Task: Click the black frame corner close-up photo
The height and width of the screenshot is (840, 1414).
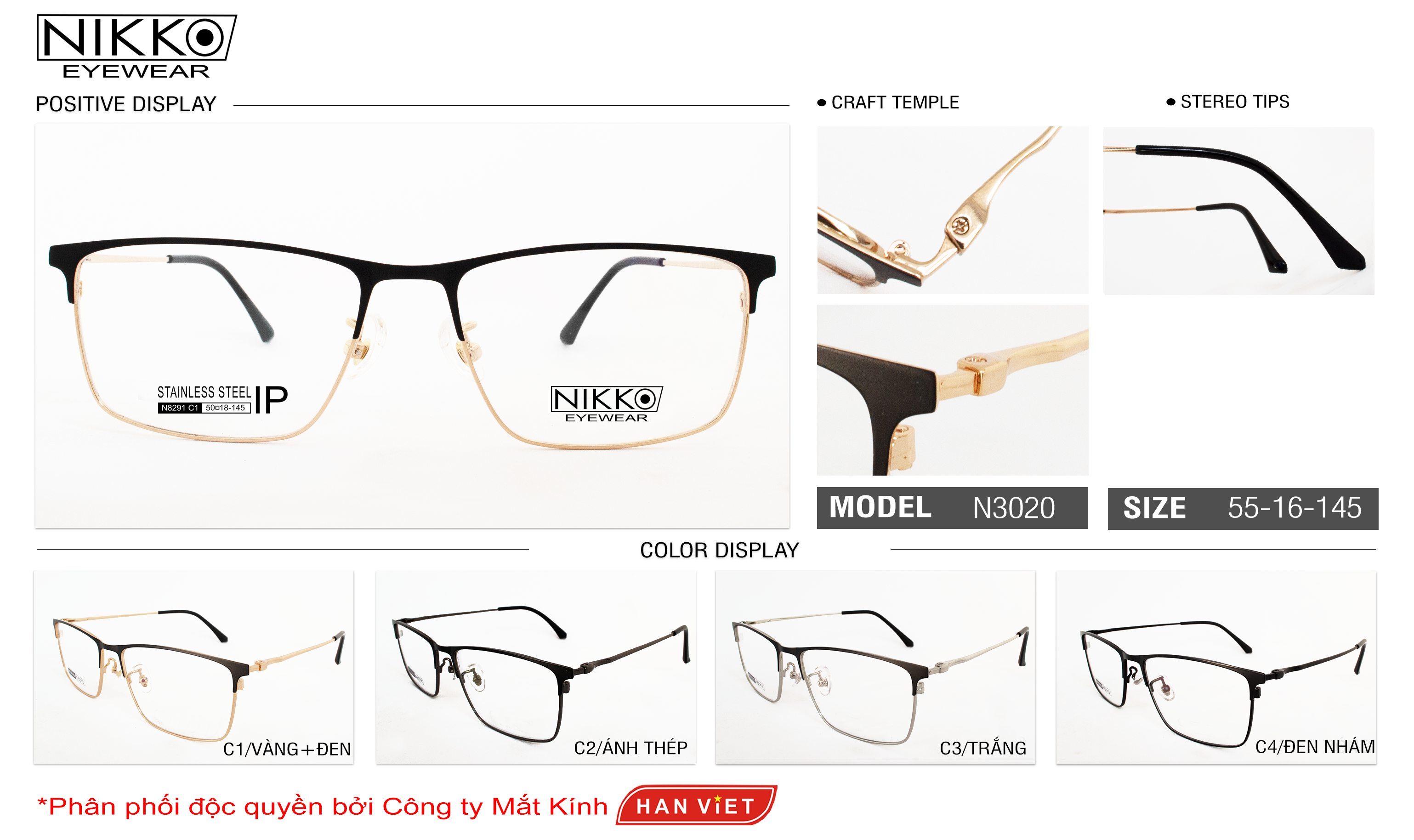Action: [x=952, y=390]
